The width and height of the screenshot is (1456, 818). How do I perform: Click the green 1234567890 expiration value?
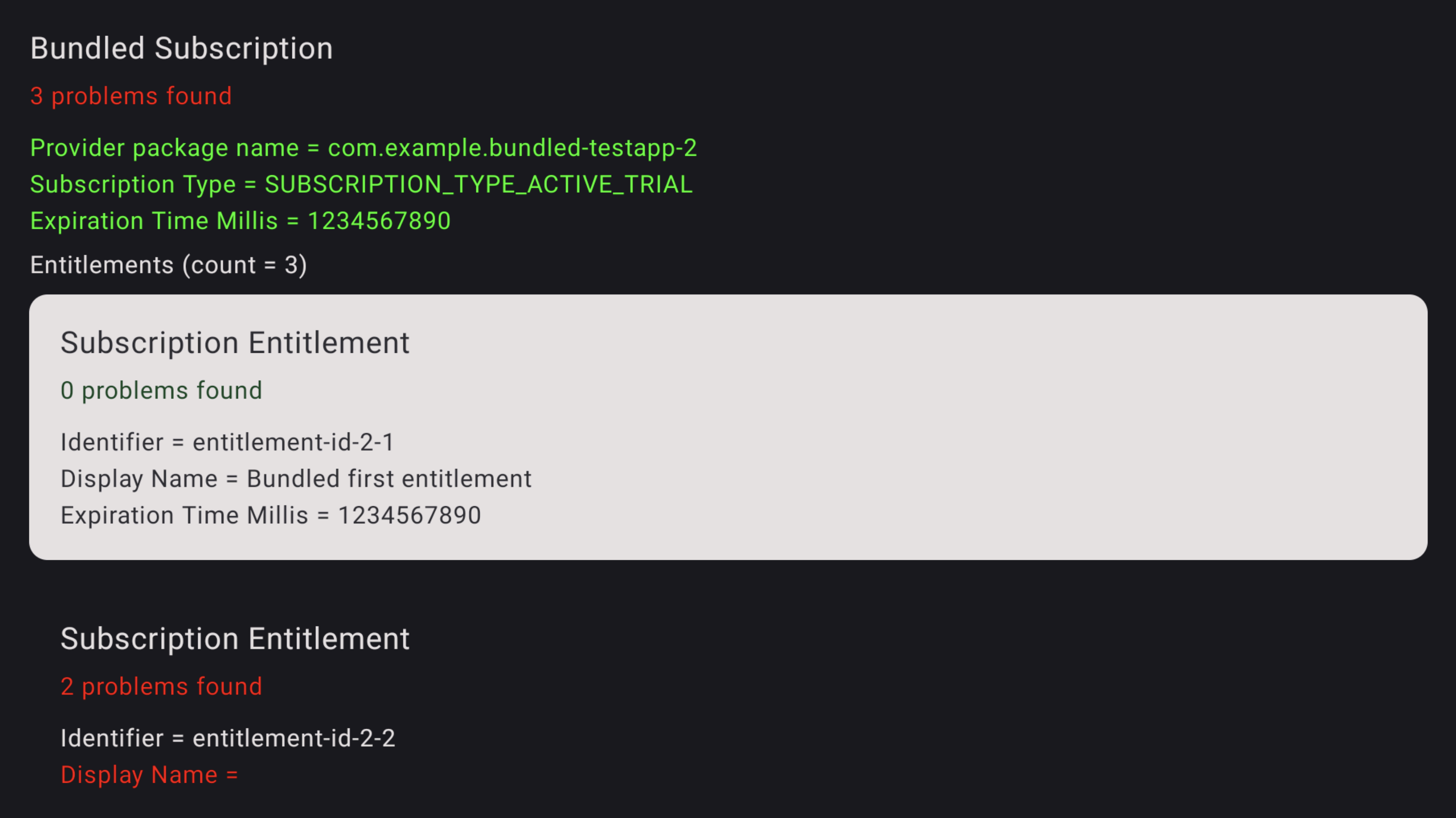(x=379, y=221)
